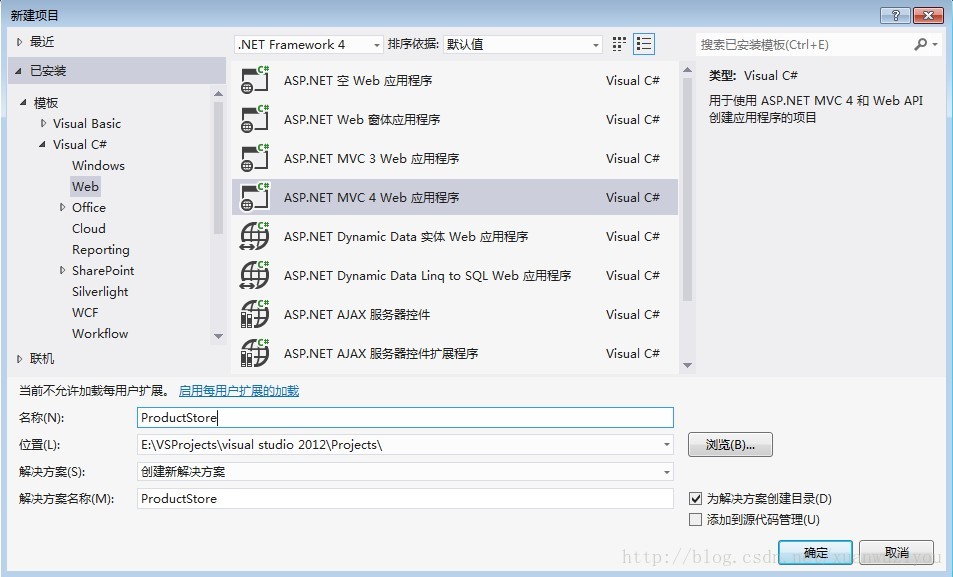Click the ASP.NET Web 窗体应用程序 template icon

255,119
